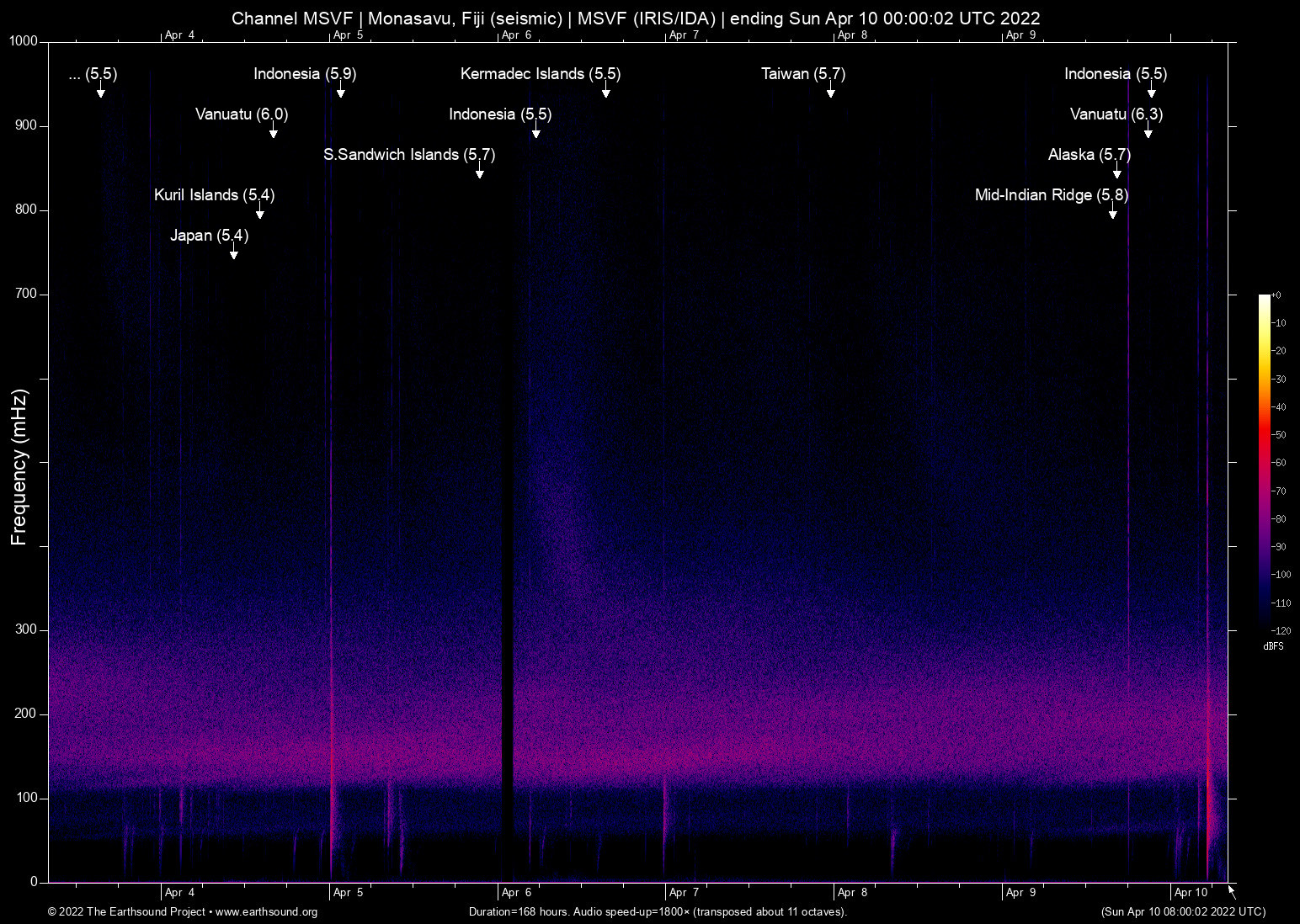Select Apr 7 on the top time axis
Viewport: 1300px width, 924px height.
pyautogui.click(x=685, y=35)
